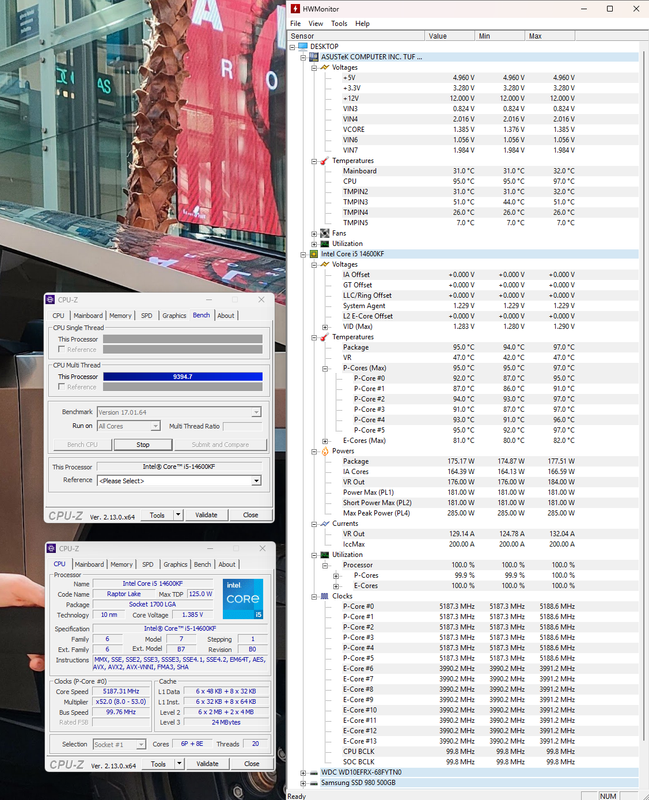Viewport: 649px width, 800px height.
Task: Collapse the DESKTOP tree node
Action: [292, 46]
